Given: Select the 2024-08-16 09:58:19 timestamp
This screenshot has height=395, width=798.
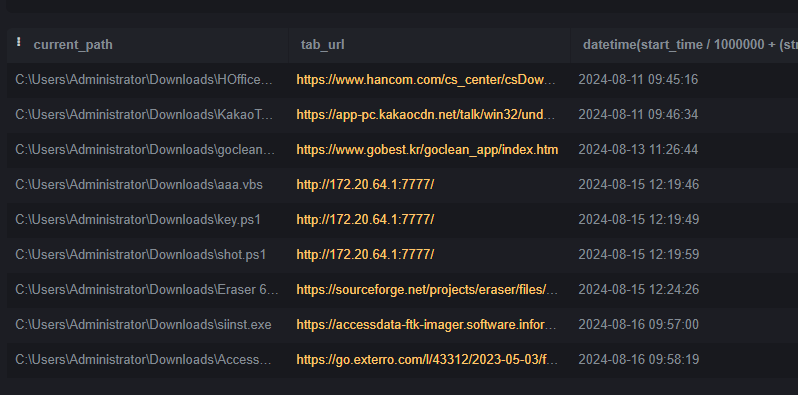Looking at the screenshot, I should tap(639, 360).
